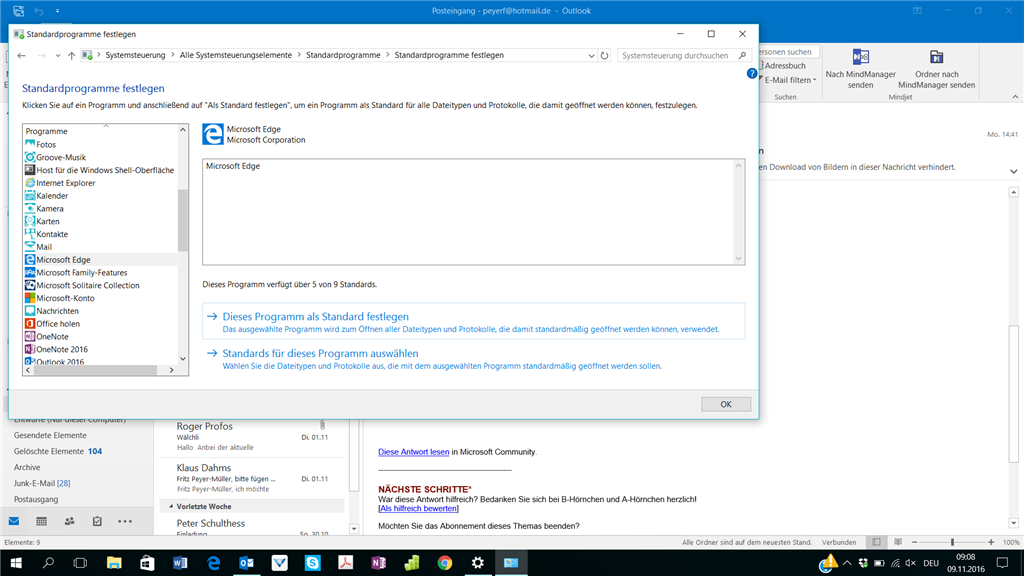Open Junk-E-Mail folder in Outlook
Viewport: 1024px width, 576px height.
(42, 483)
